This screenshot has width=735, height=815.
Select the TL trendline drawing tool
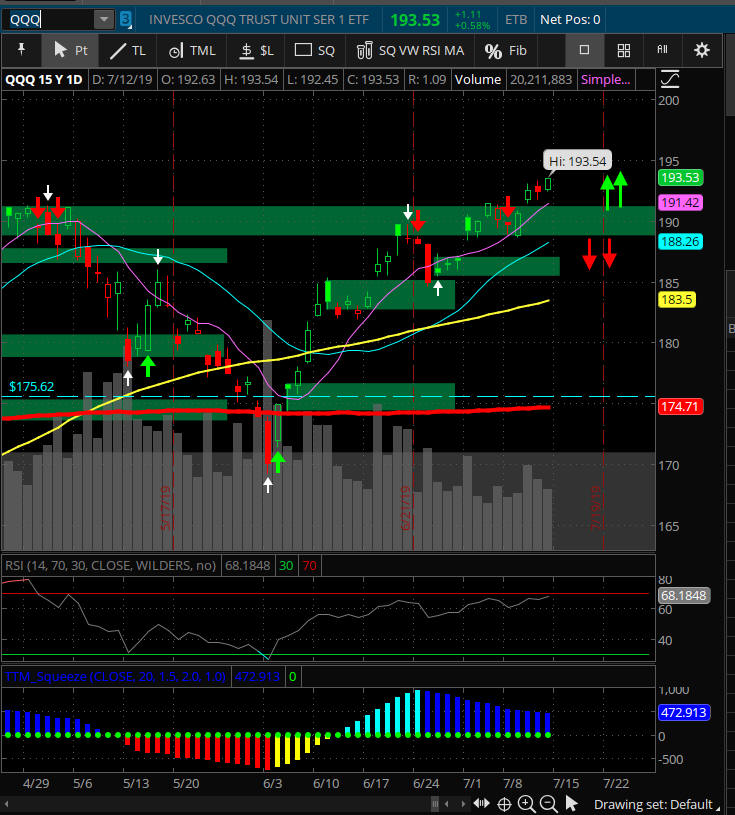coord(128,50)
